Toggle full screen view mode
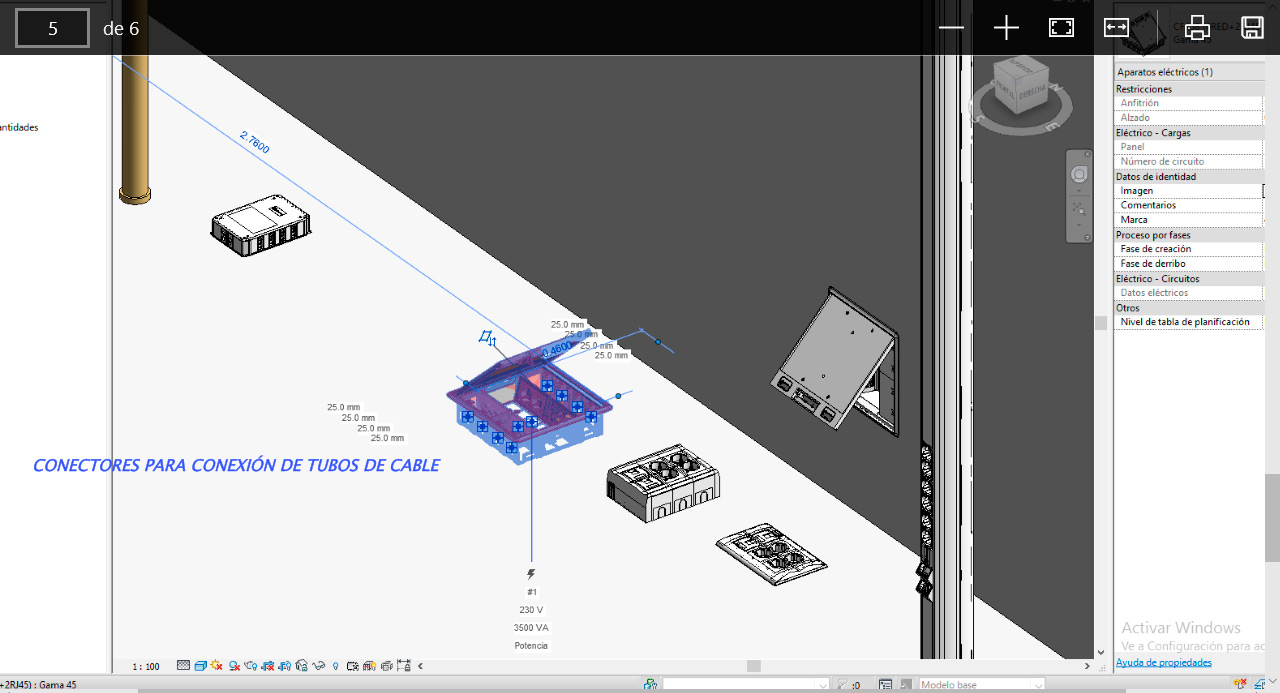The height and width of the screenshot is (693, 1280). (1061, 28)
